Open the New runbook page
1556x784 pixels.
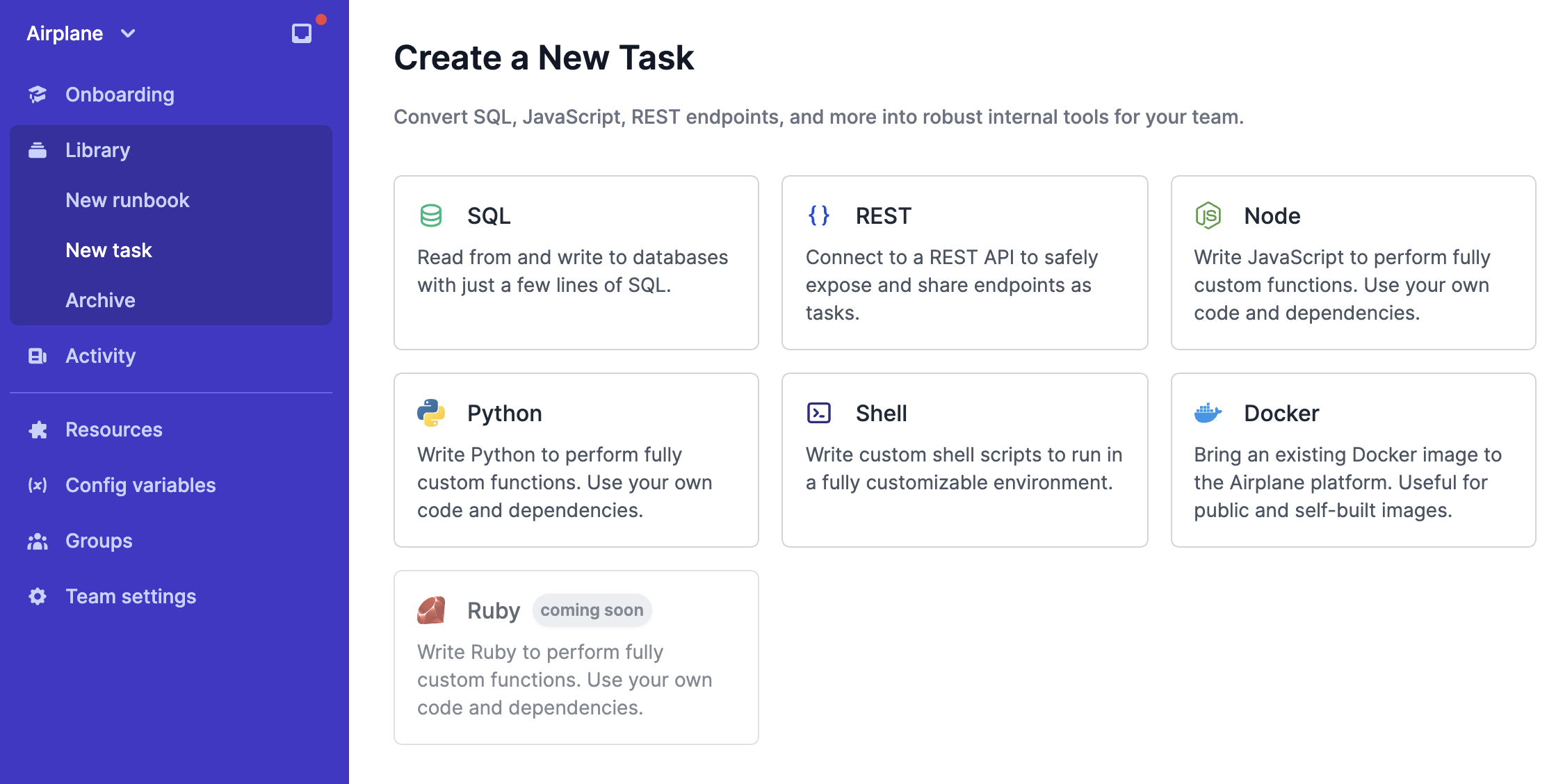pyautogui.click(x=127, y=200)
